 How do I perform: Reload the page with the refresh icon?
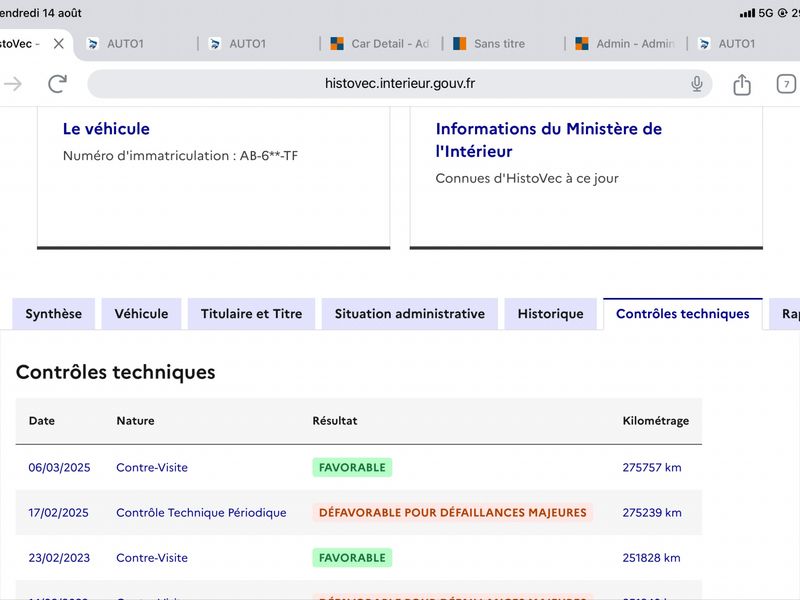[x=57, y=84]
